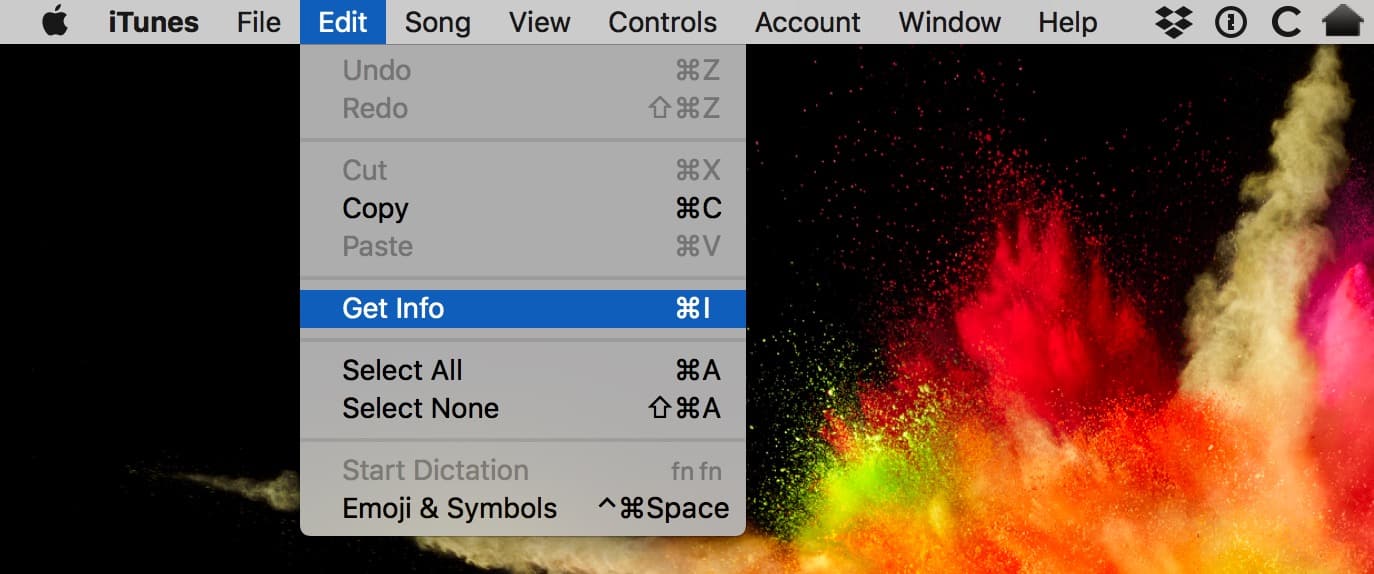Open the View menu
Viewport: 1374px width, 574px height.
(539, 22)
